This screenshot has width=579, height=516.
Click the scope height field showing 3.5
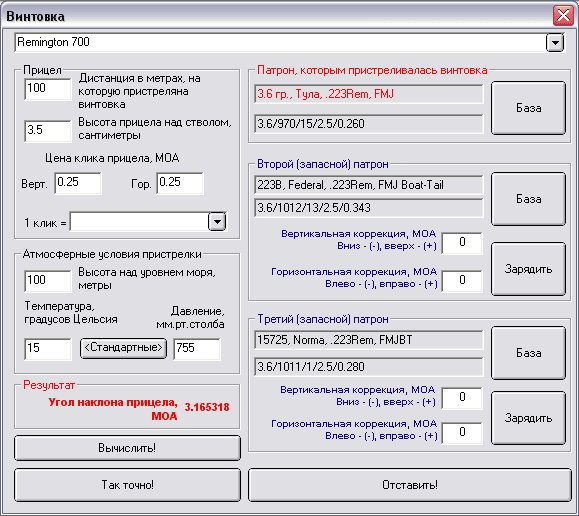click(48, 131)
